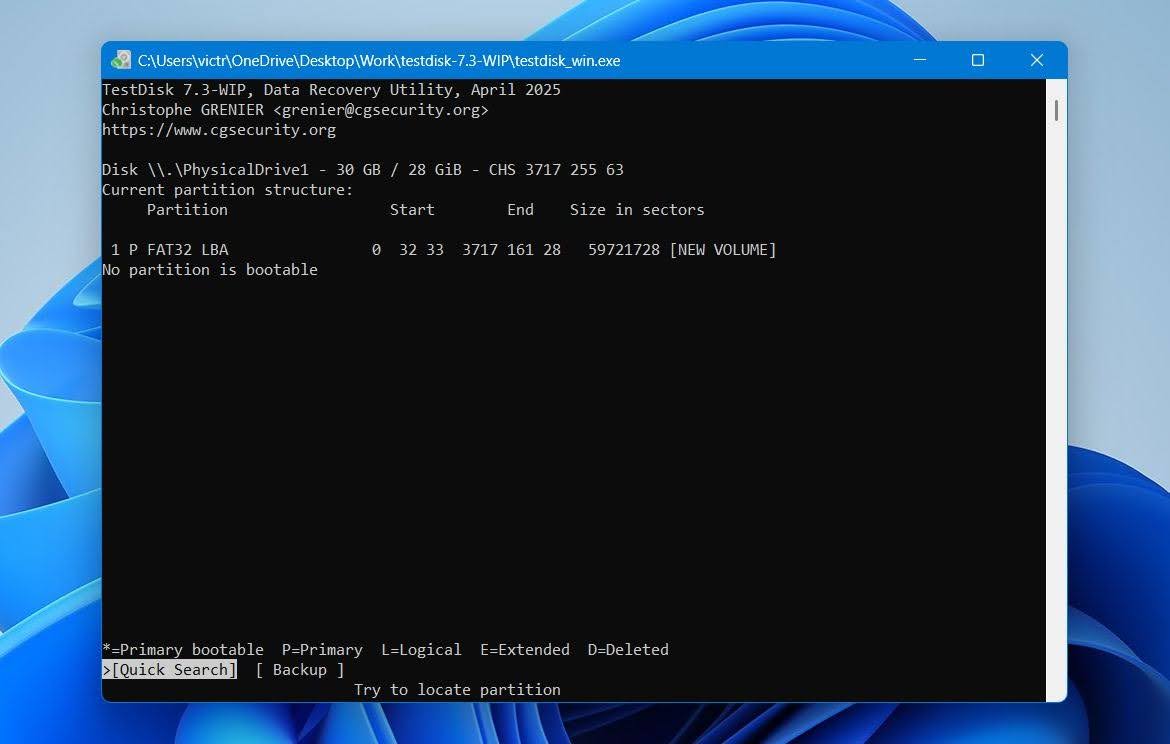Viewport: 1170px width, 744px height.
Task: Click 'Current partition structure:' text
Action: point(228,190)
